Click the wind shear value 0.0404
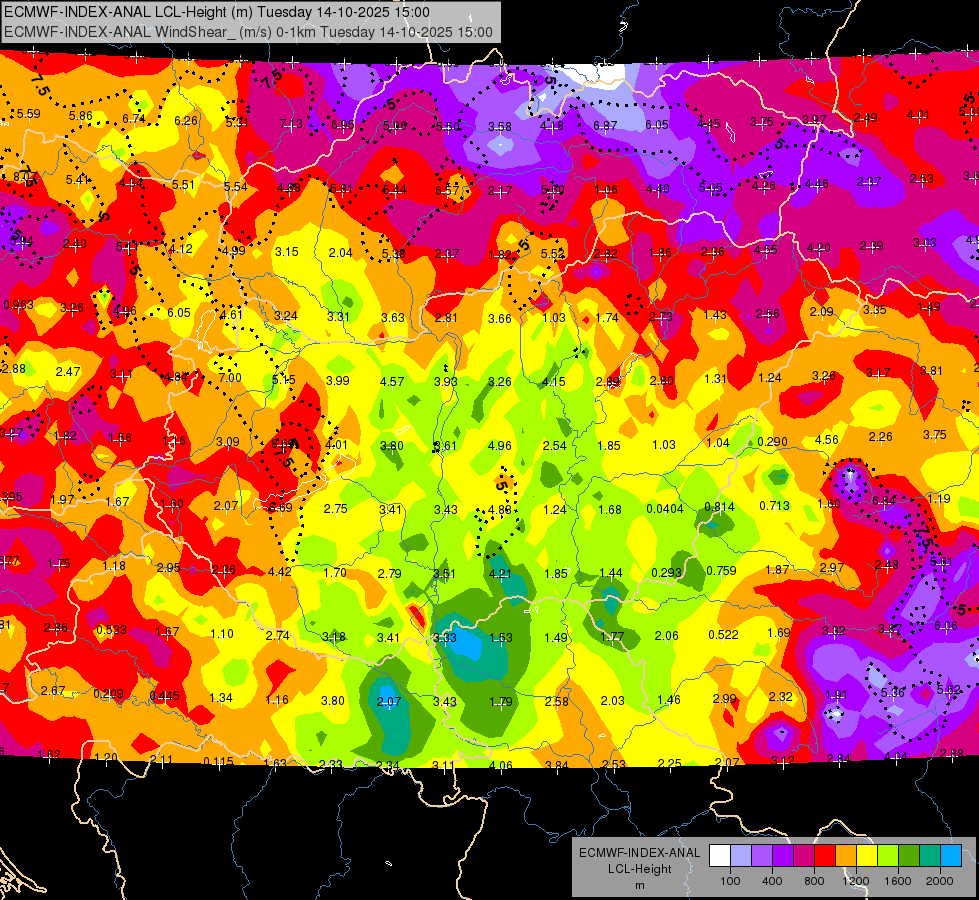 (x=664, y=508)
